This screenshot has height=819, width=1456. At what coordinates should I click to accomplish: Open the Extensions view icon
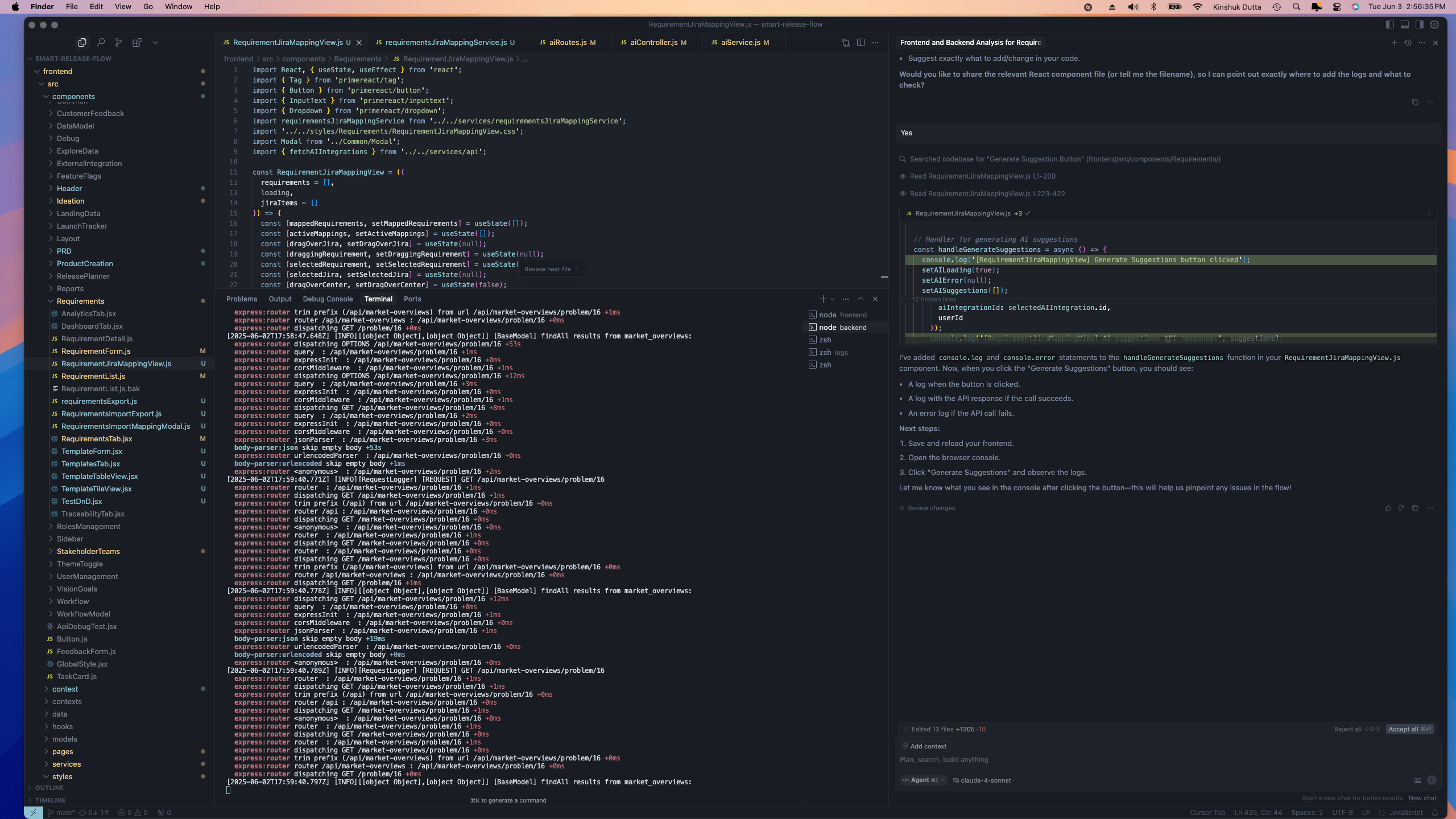click(137, 43)
